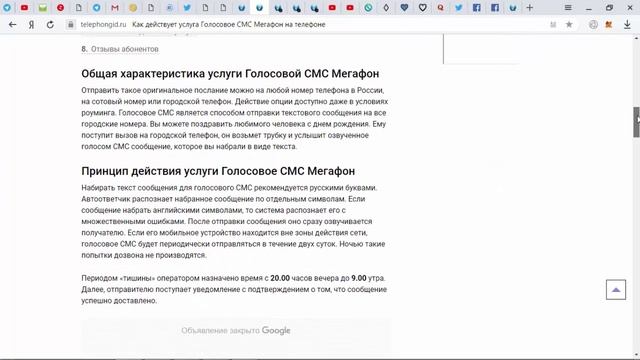Click the bold '9.00' time value
This screenshot has width=640, height=360.
point(359,278)
